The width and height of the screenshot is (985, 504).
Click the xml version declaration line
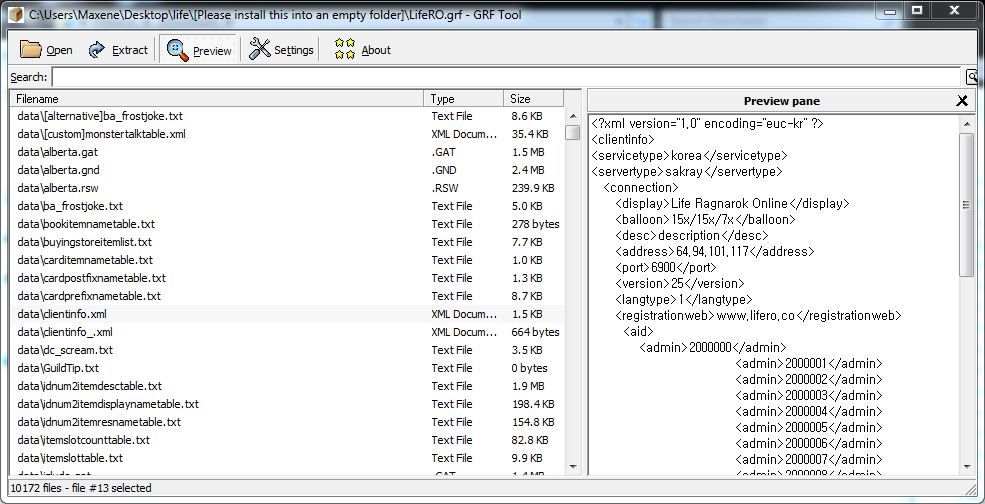[x=707, y=124]
